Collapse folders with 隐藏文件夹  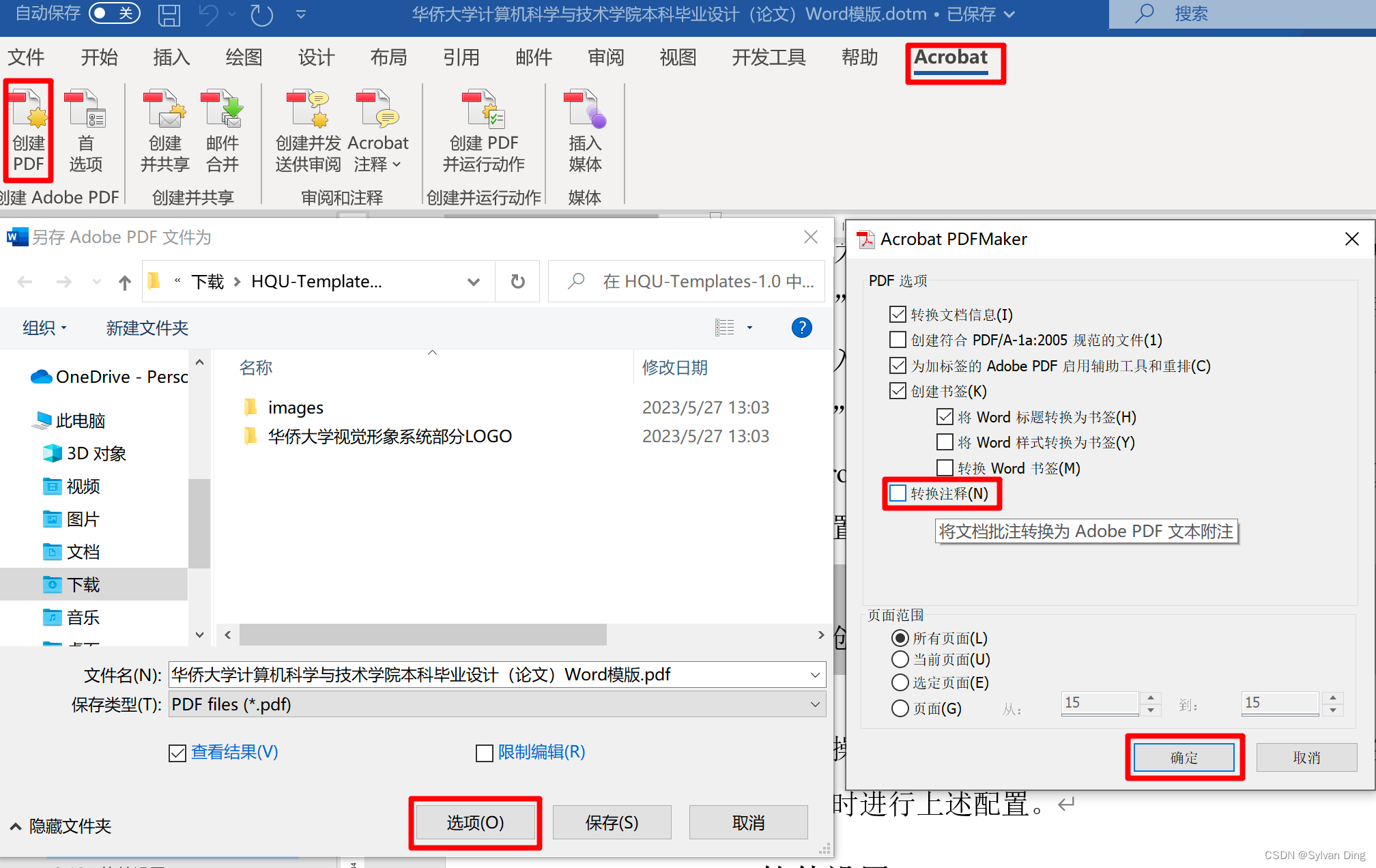coord(61,826)
